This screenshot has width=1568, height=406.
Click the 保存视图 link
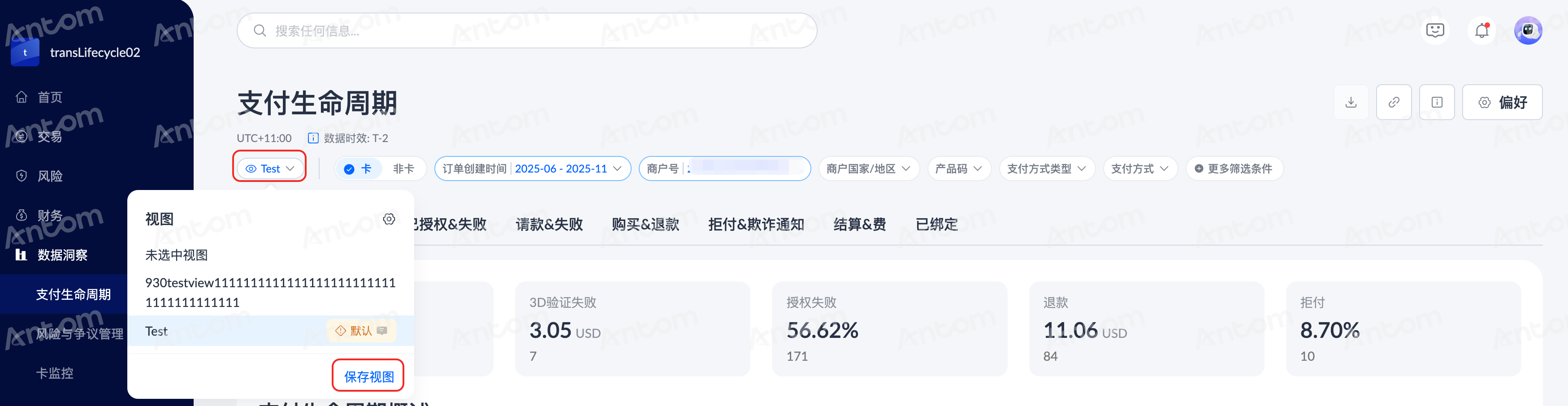click(369, 377)
